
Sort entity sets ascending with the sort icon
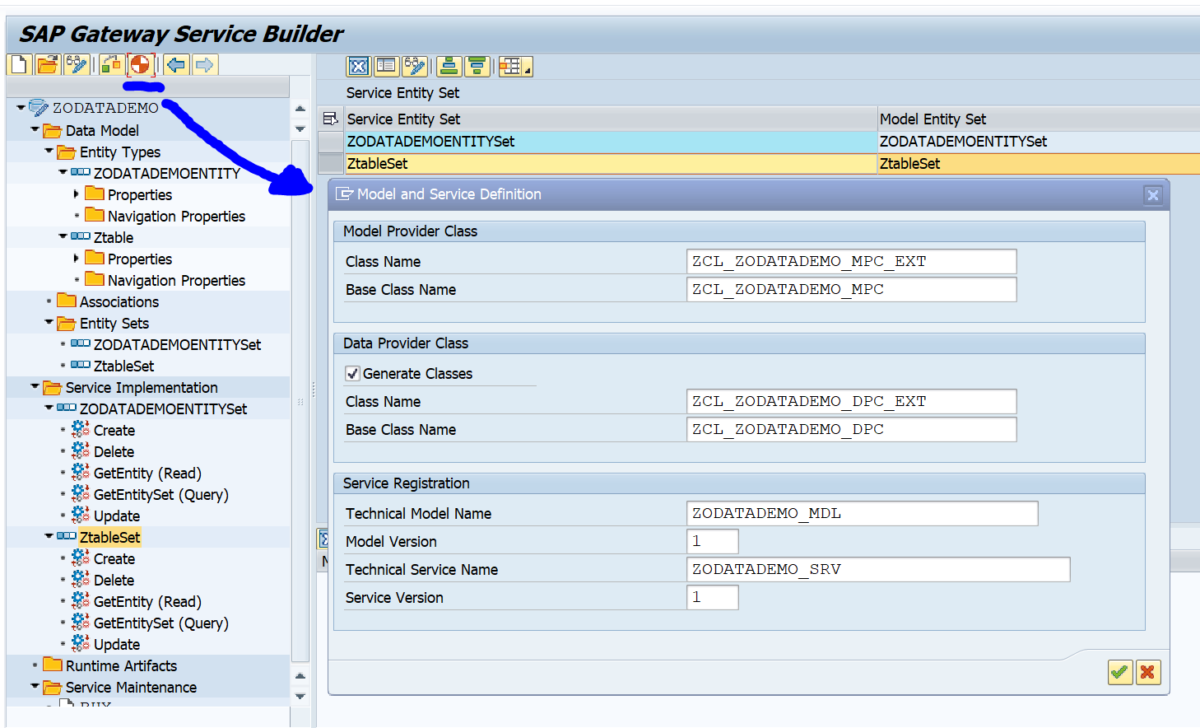[x=449, y=66]
